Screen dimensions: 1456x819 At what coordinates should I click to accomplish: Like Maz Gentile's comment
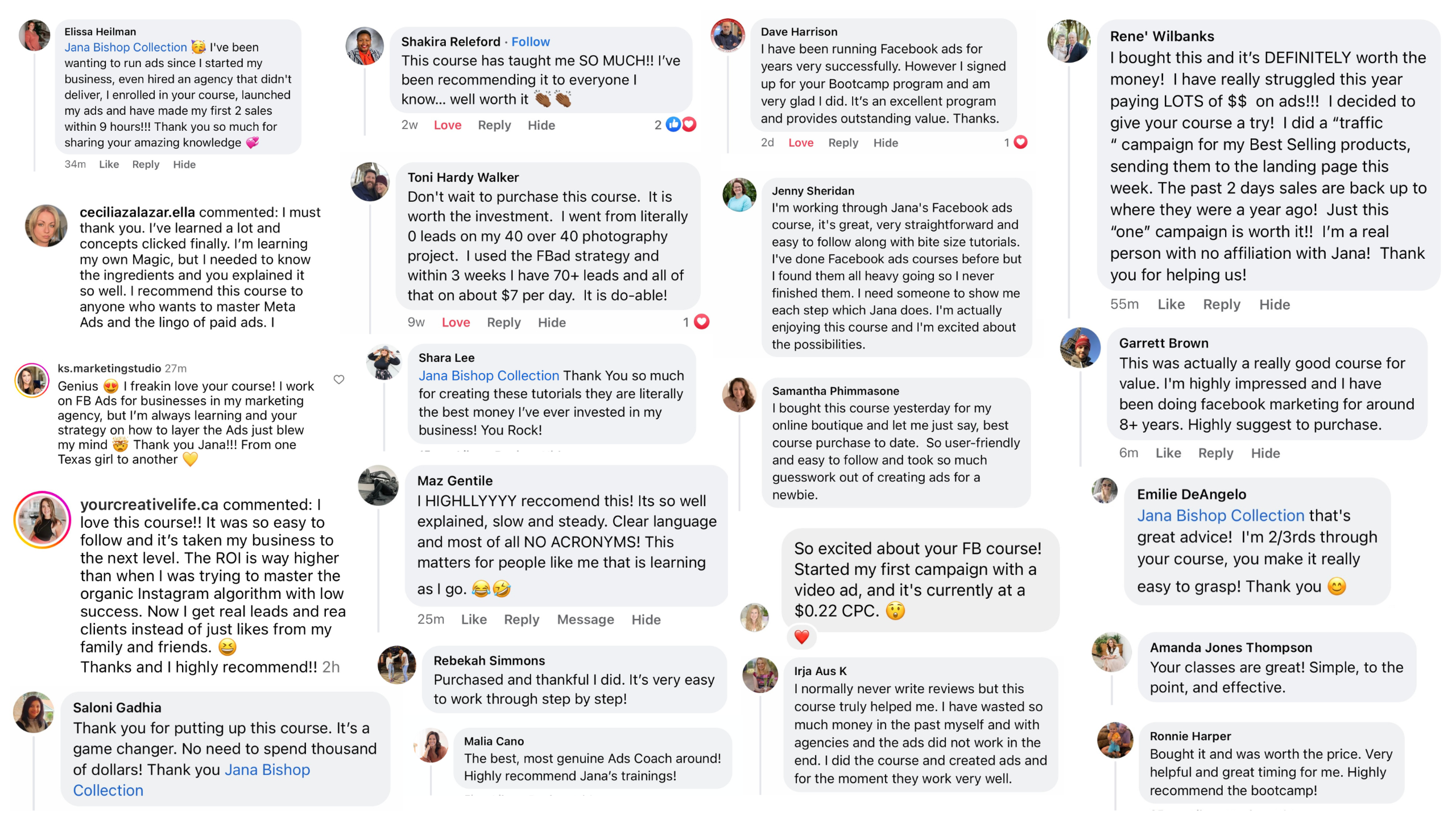tap(473, 619)
